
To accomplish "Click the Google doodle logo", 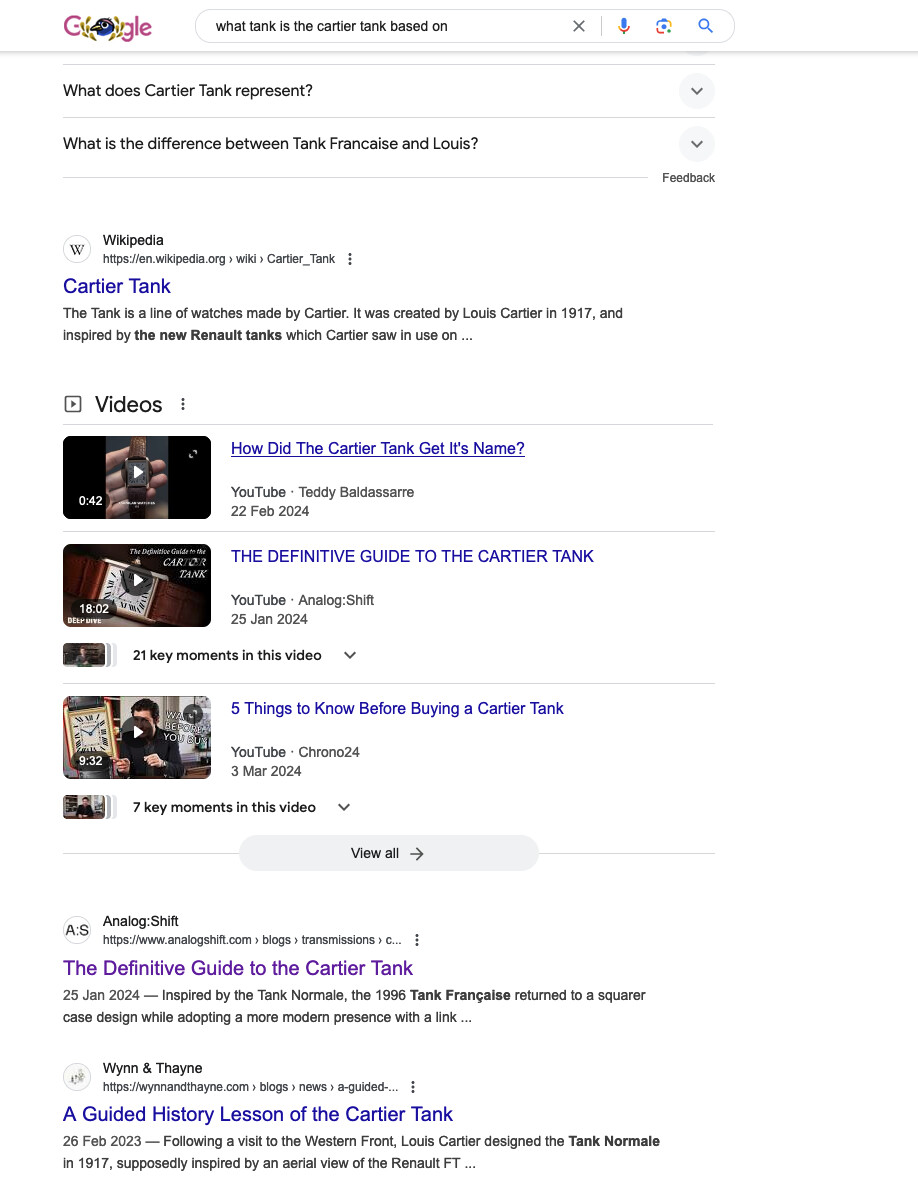I will [108, 27].
